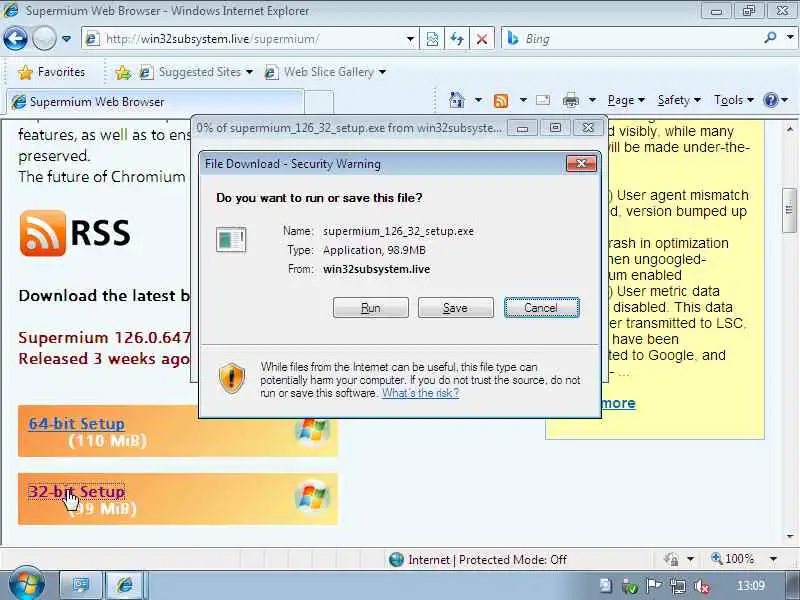Open a new blank tab
The height and width of the screenshot is (600, 800).
coord(319,102)
